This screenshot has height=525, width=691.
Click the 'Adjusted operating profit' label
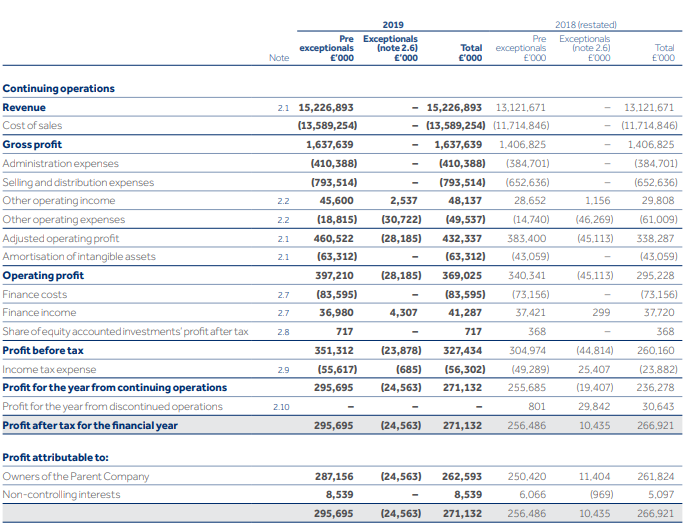tap(61, 238)
